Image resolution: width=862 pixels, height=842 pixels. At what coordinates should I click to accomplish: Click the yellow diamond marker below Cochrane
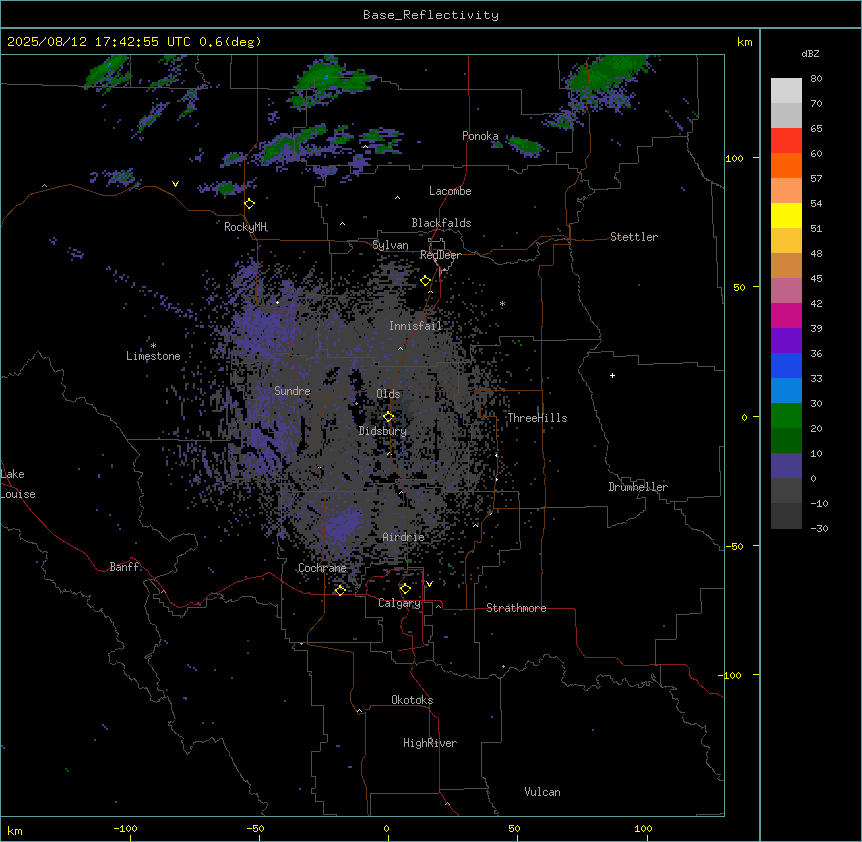340,590
